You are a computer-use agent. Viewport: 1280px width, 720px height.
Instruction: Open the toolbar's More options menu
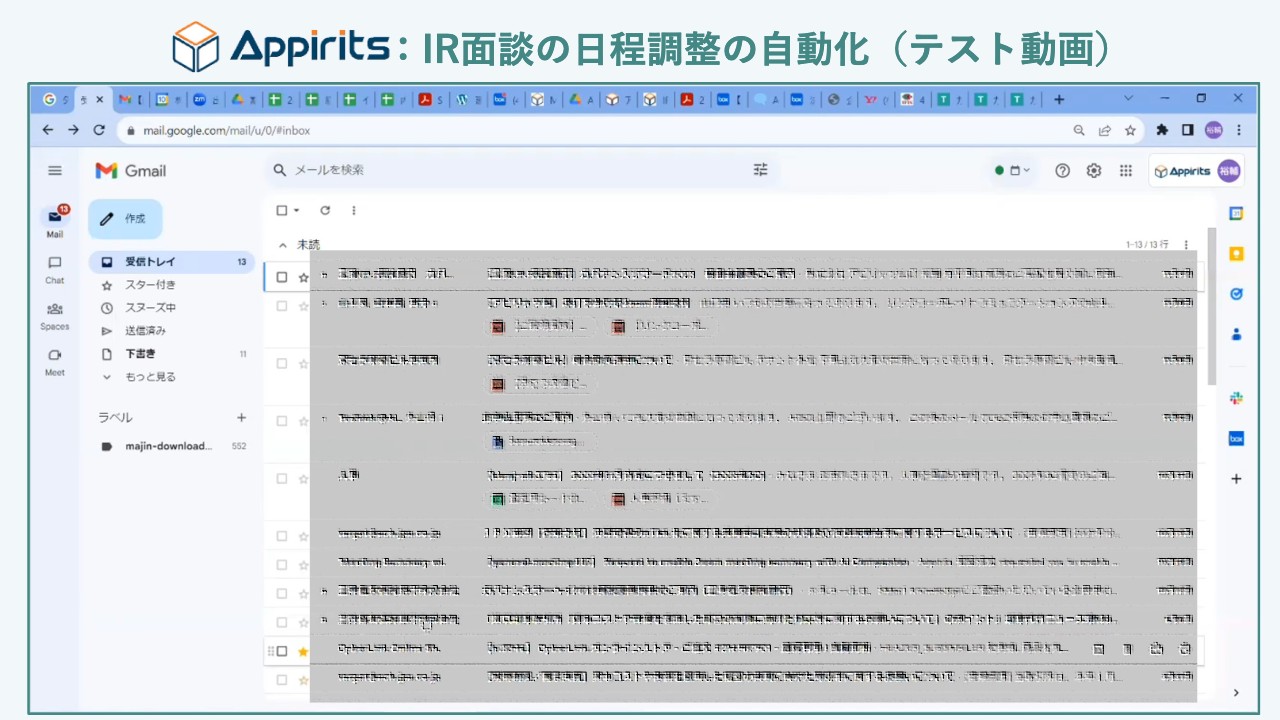[x=353, y=210]
